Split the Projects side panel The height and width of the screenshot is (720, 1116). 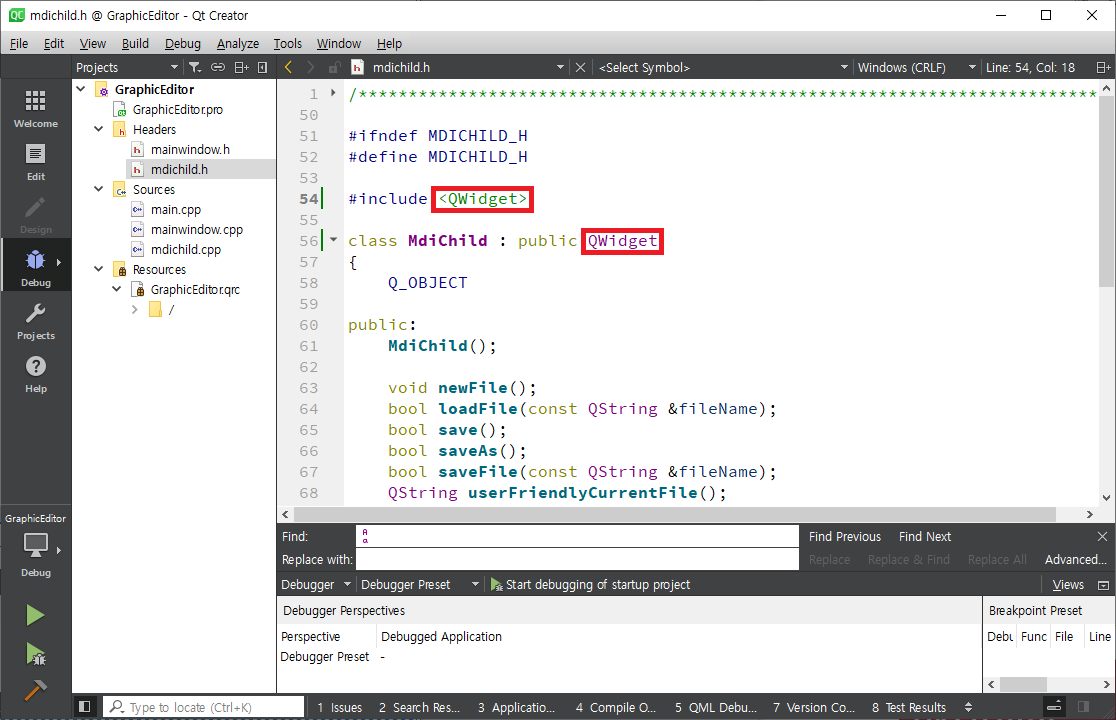241,68
